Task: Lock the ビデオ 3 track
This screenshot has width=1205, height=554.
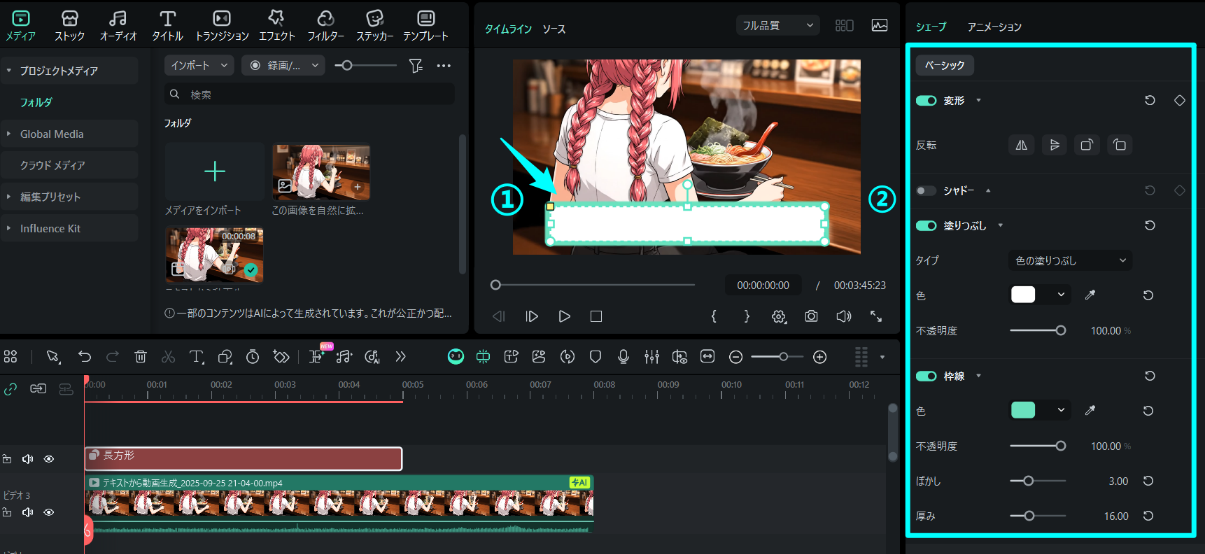Action: (7, 512)
